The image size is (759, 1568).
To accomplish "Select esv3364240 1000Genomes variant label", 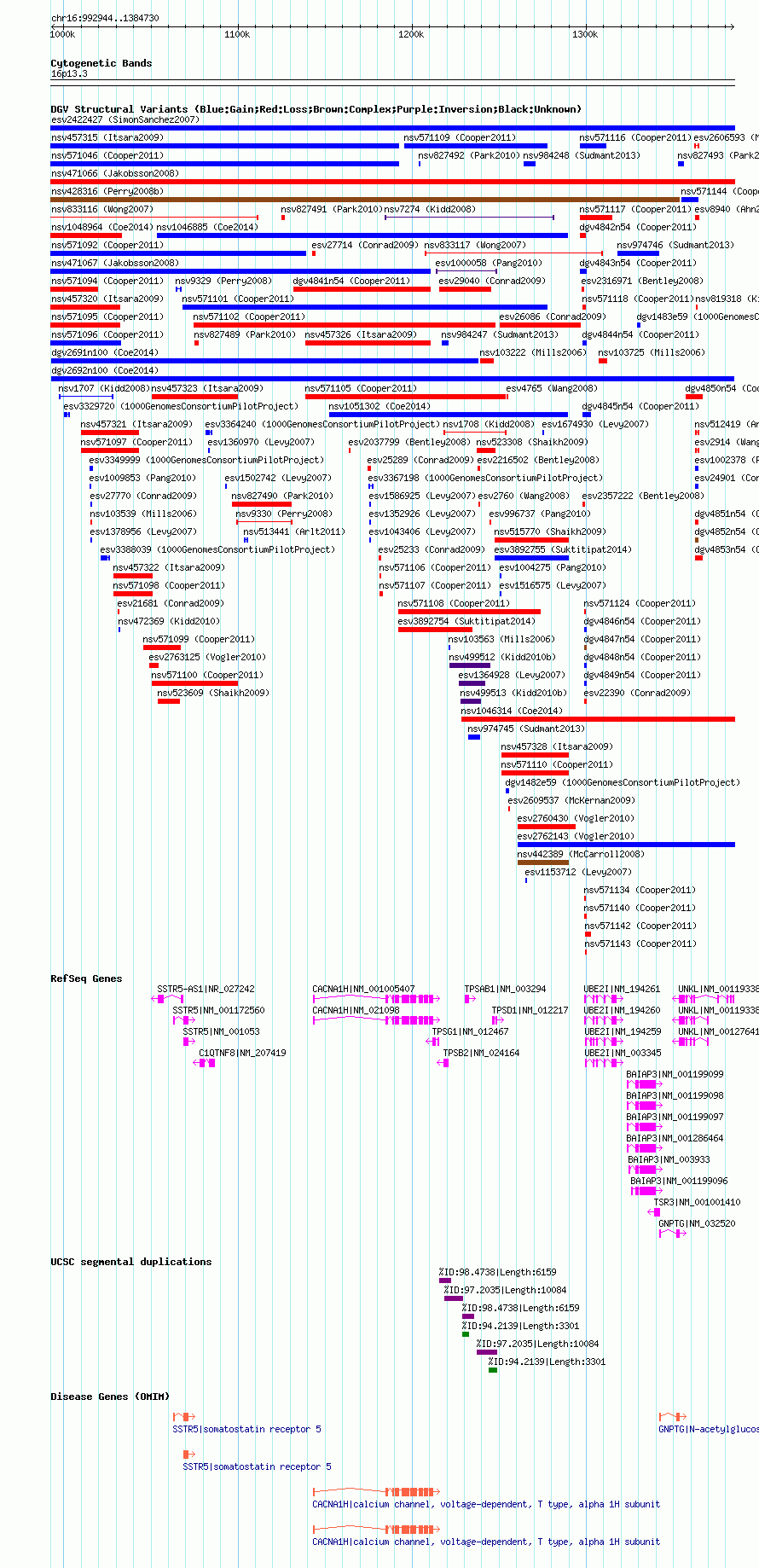I will click(322, 424).
